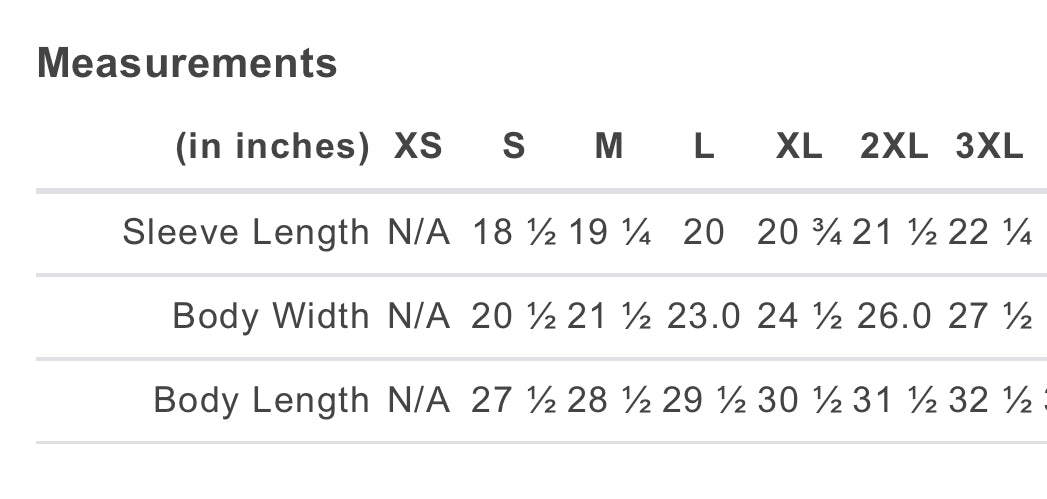The image size is (1047, 499).
Task: Select Body Width value 23.0 for size L
Action: (704, 317)
